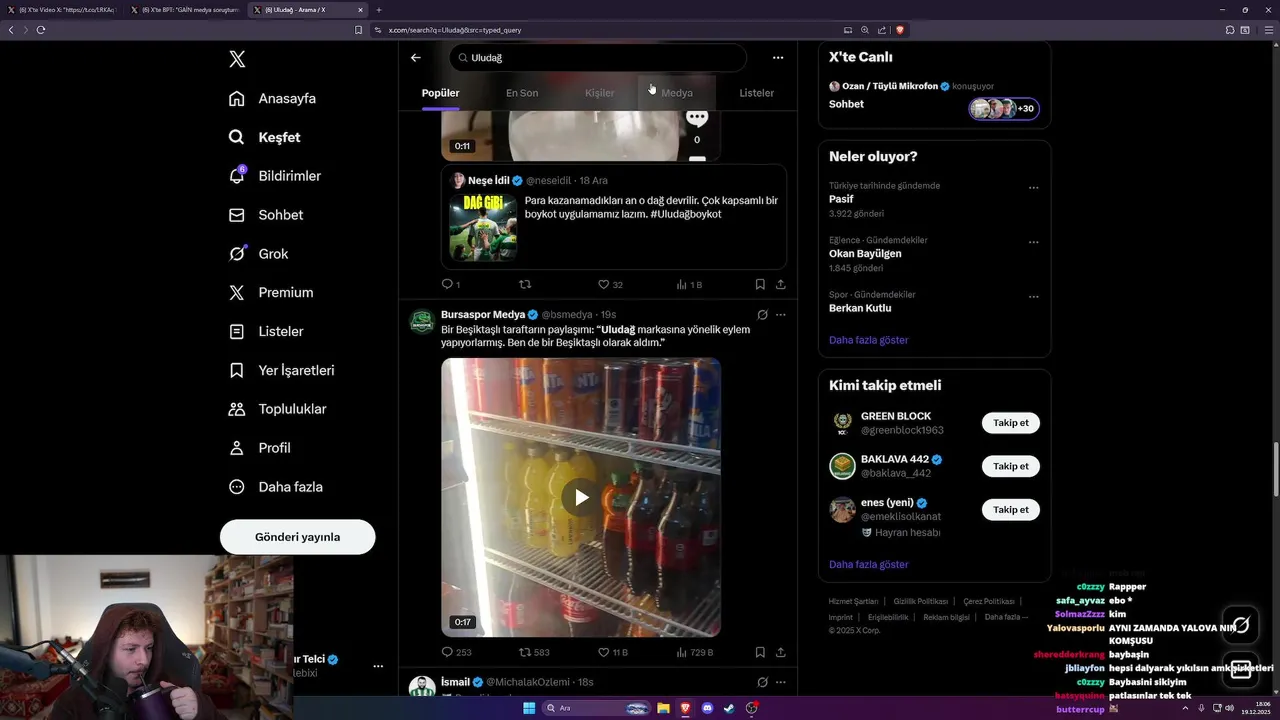The image size is (1280, 720).
Task: Reply to the post with 1 reply
Action: pos(451,285)
